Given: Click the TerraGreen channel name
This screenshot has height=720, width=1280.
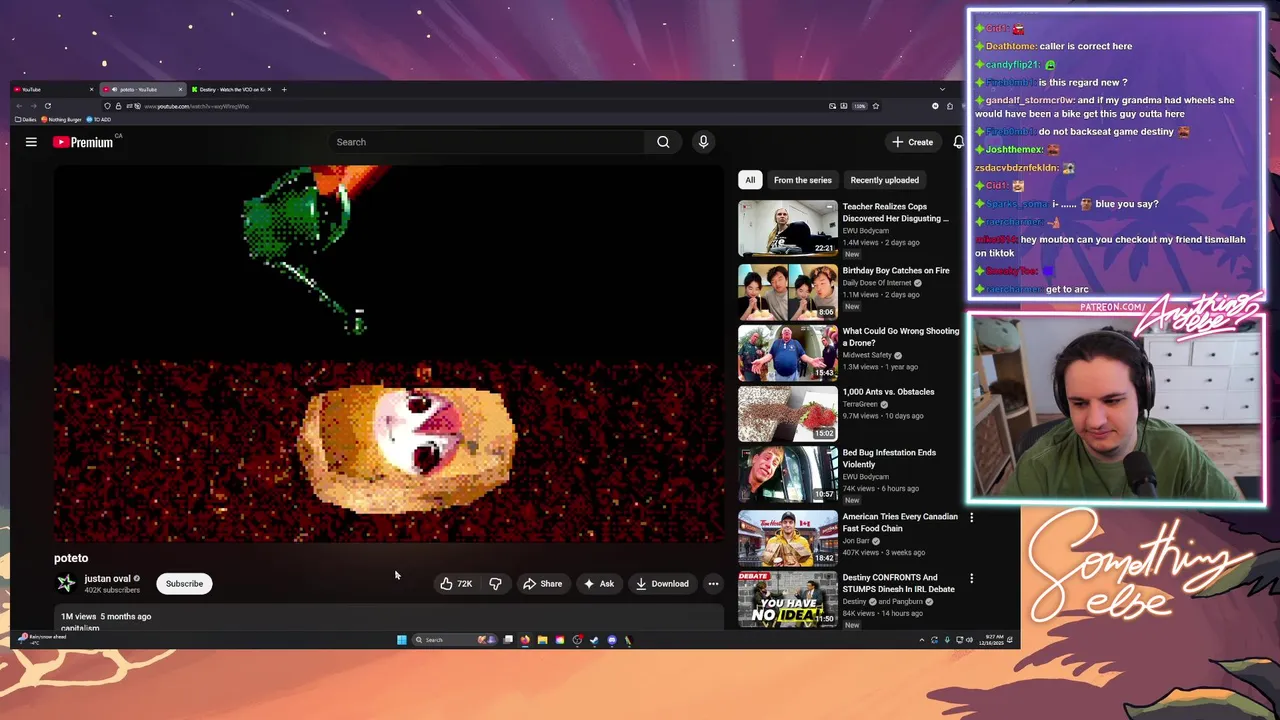Looking at the screenshot, I should coord(861,404).
